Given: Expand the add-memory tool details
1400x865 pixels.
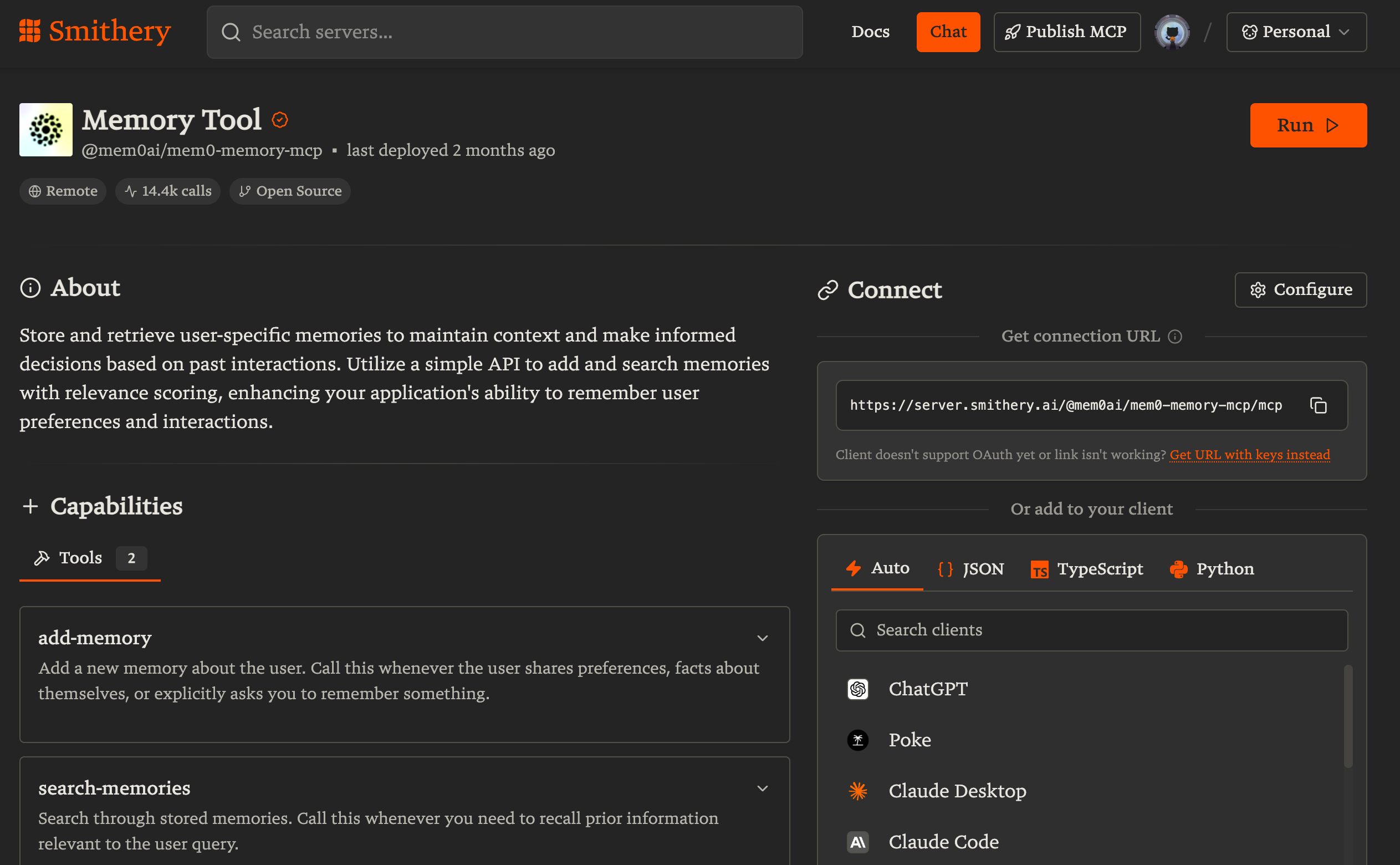Looking at the screenshot, I should pos(762,638).
